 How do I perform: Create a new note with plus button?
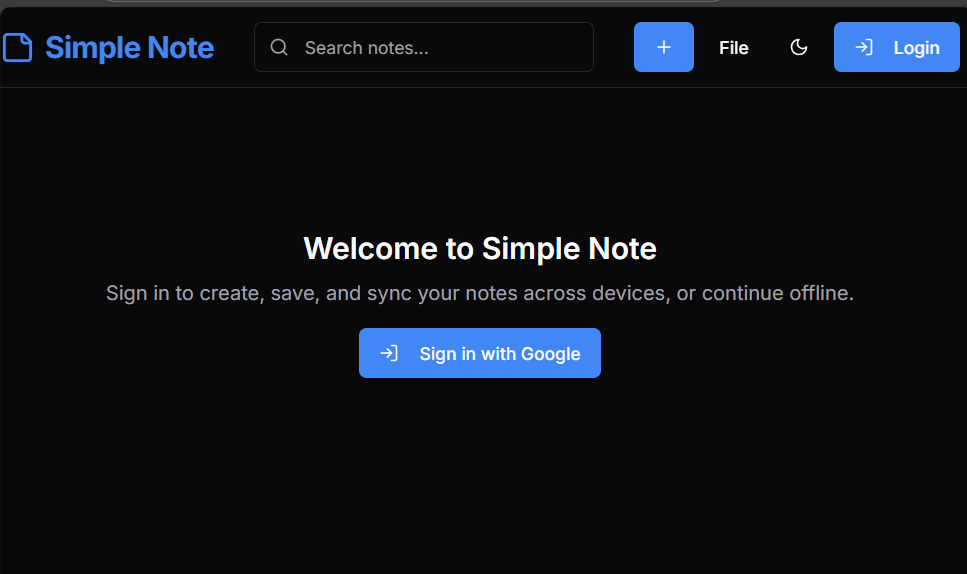(664, 47)
